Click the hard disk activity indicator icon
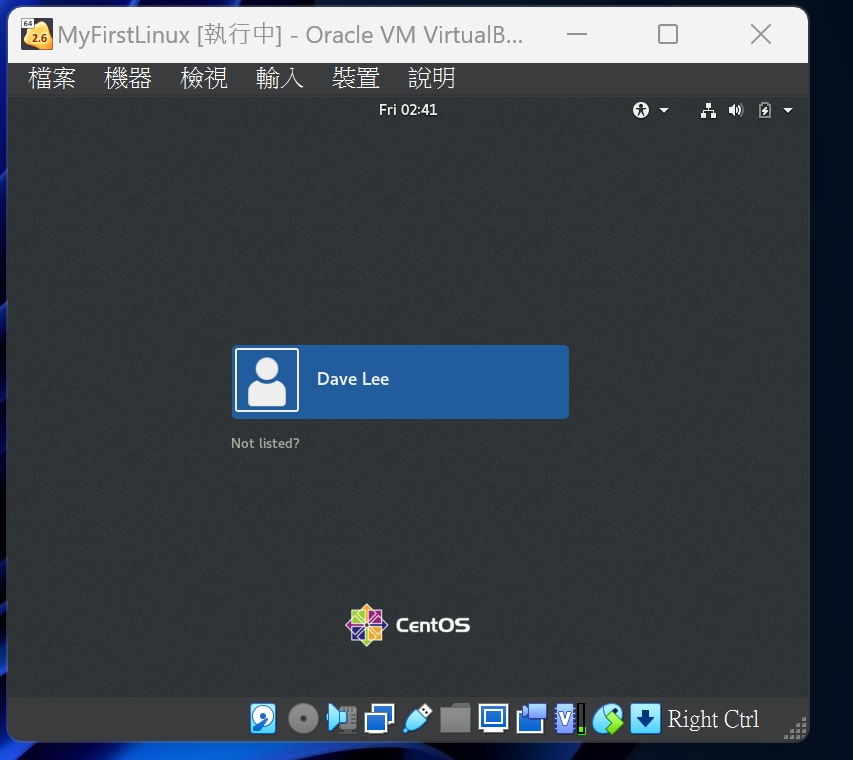 coord(263,718)
